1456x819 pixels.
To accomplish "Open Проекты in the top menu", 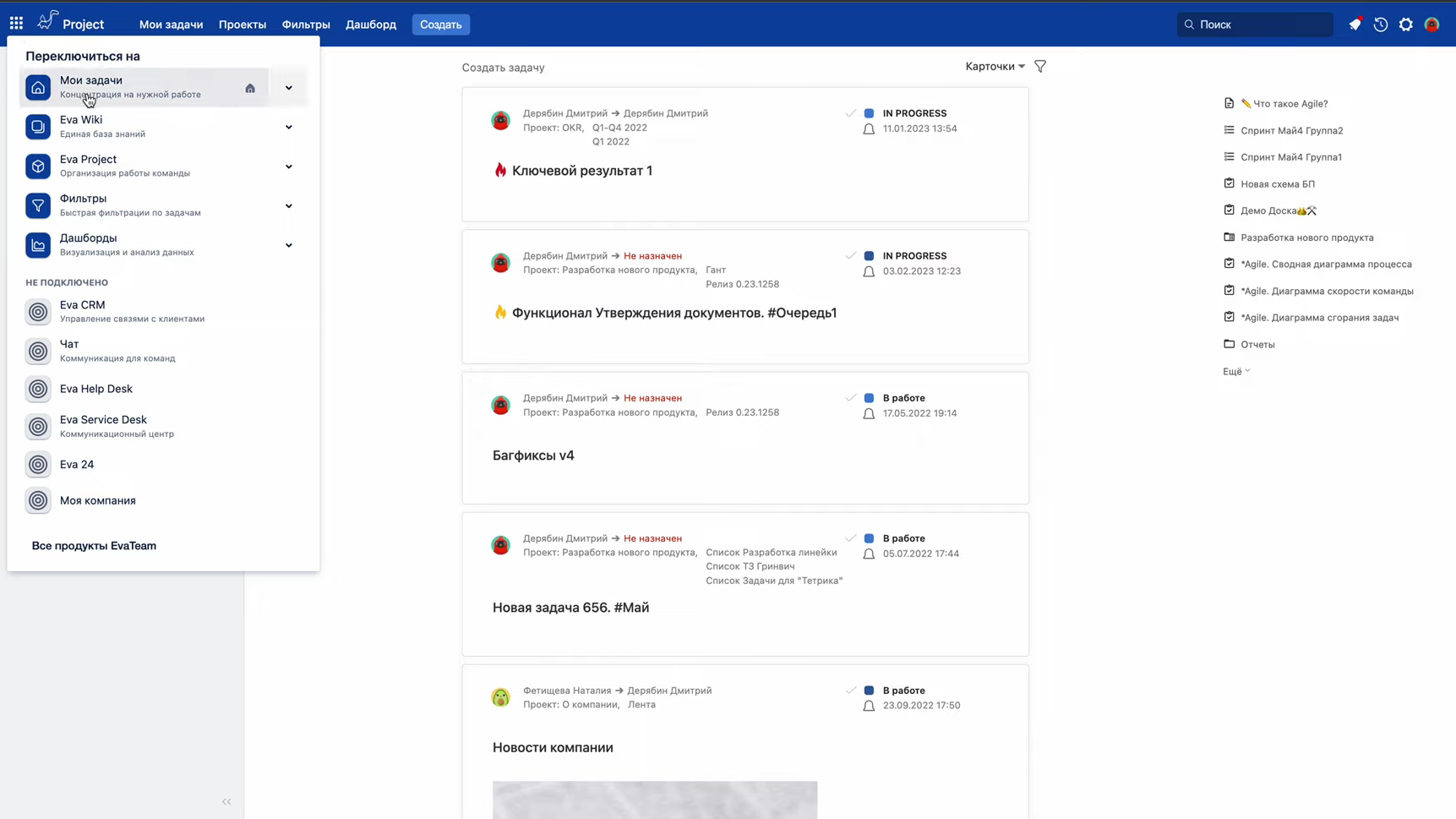I will 243,25.
